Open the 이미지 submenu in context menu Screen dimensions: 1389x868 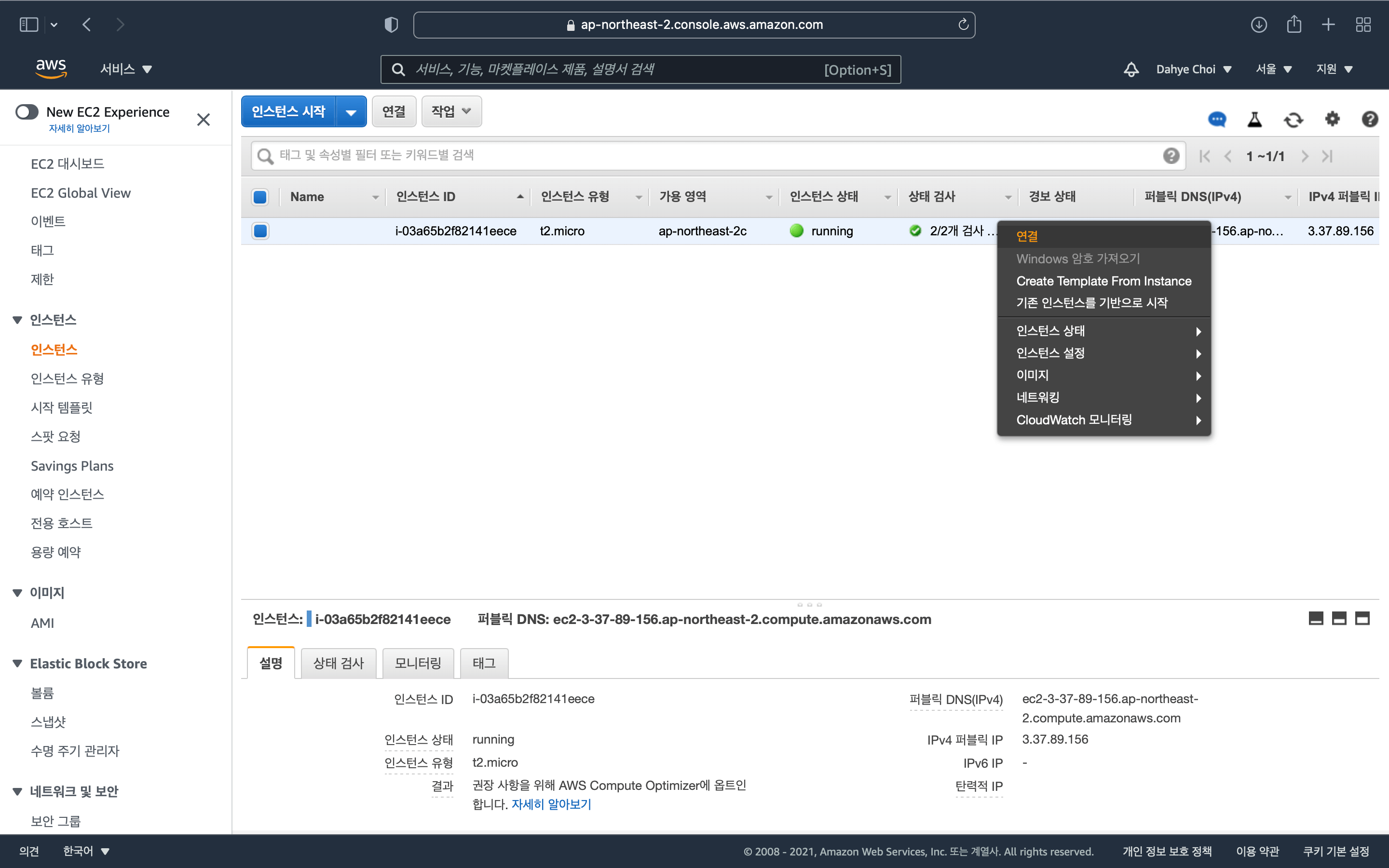point(1104,375)
